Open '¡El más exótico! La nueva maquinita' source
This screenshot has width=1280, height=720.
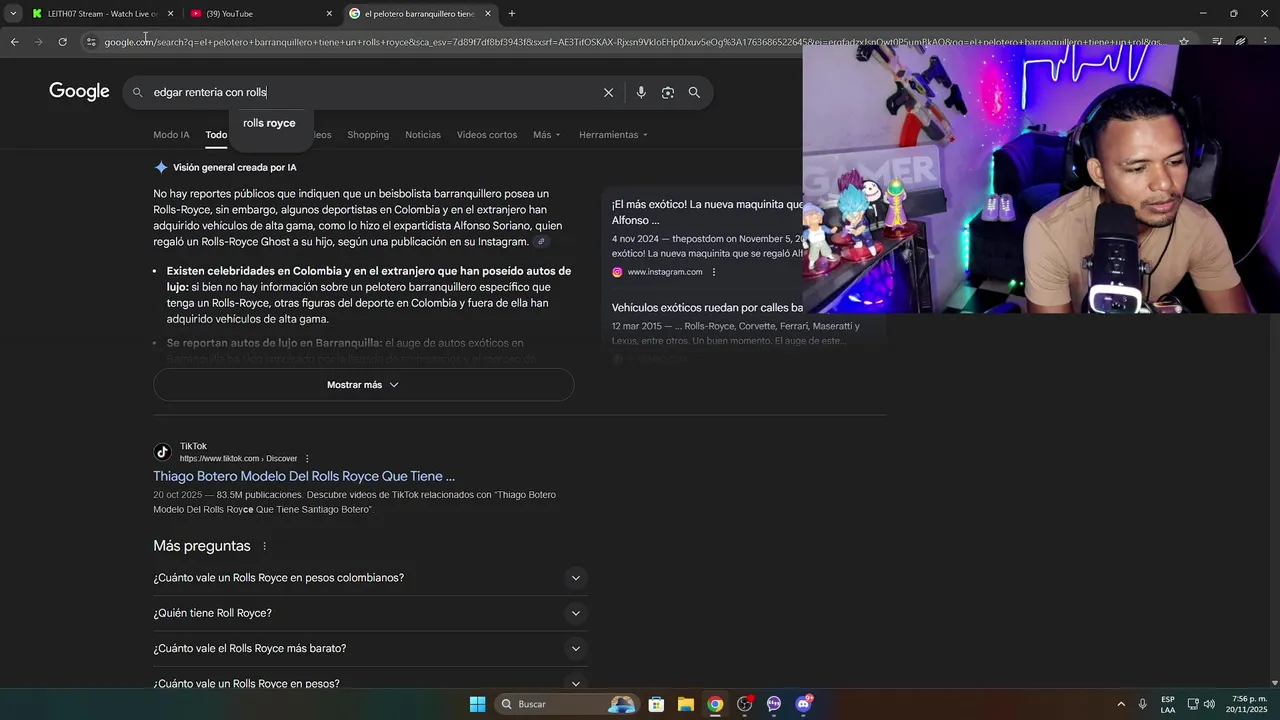point(706,212)
